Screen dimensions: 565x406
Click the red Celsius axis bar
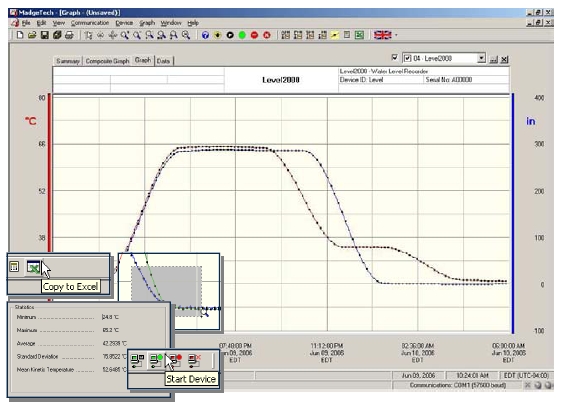pos(50,173)
